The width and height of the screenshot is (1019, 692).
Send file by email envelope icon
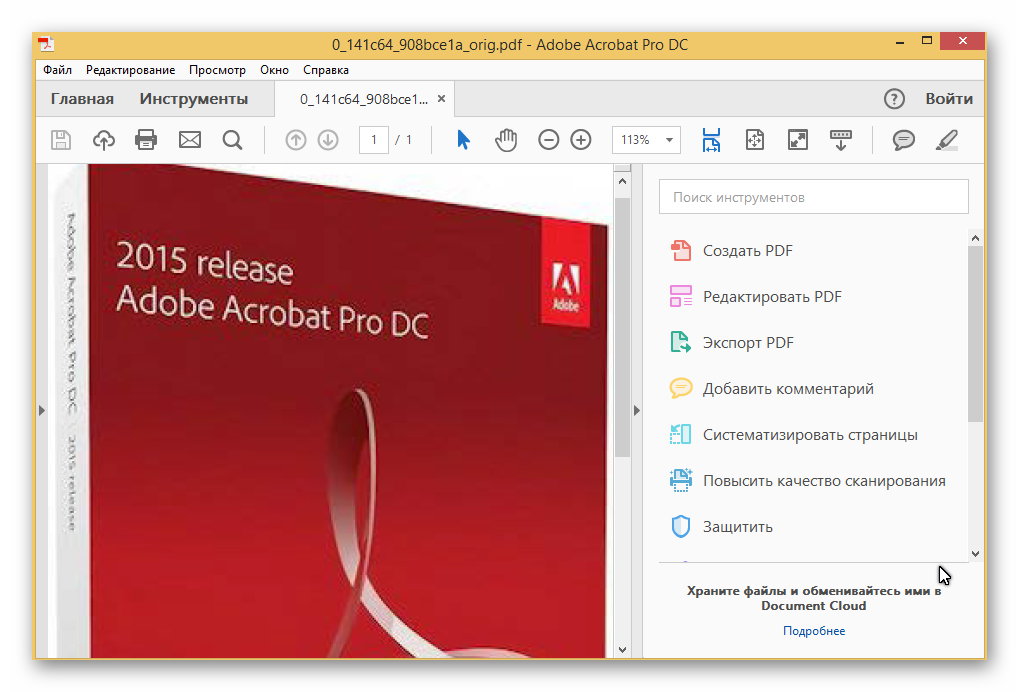(190, 140)
